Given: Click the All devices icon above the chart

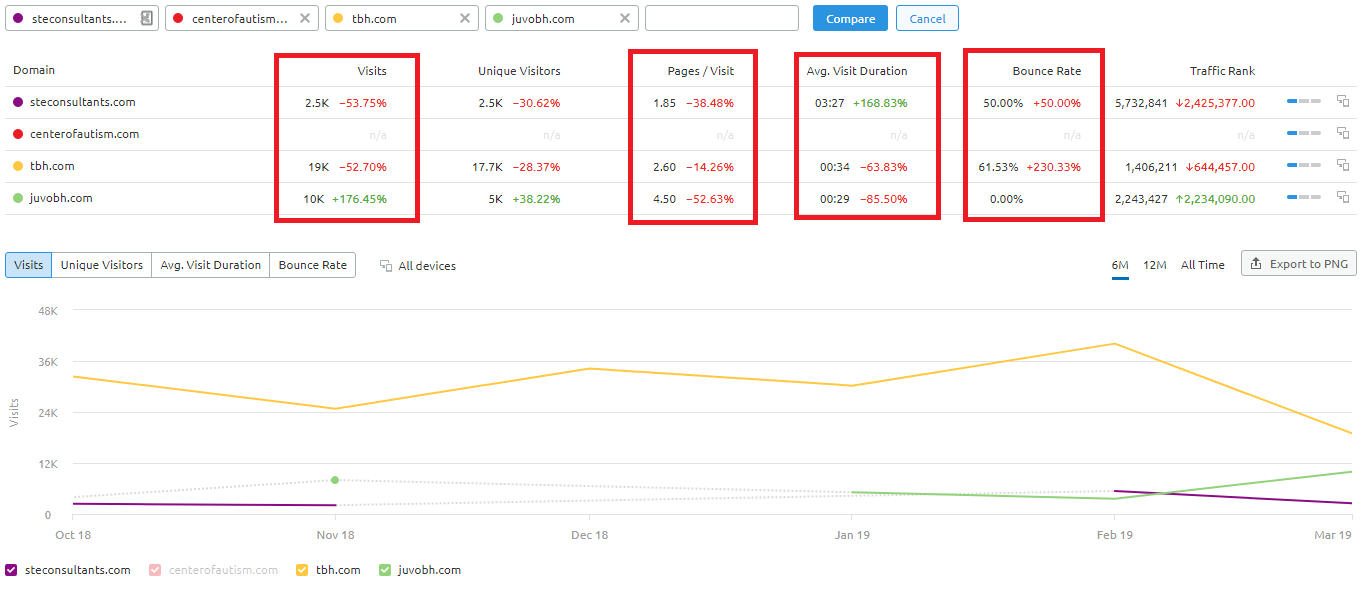Looking at the screenshot, I should pyautogui.click(x=386, y=266).
